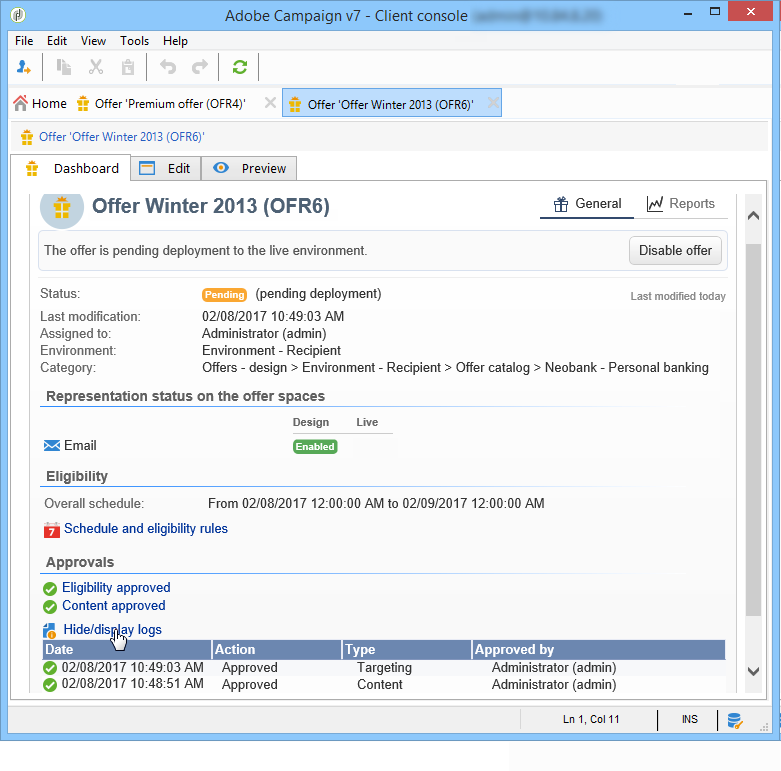Click the gift icon in the breadcrumb bar

(27, 137)
